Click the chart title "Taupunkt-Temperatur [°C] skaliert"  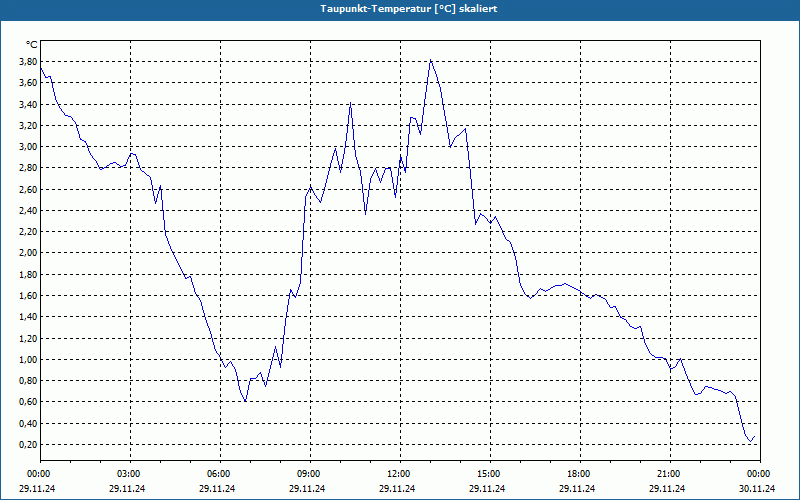point(409,9)
